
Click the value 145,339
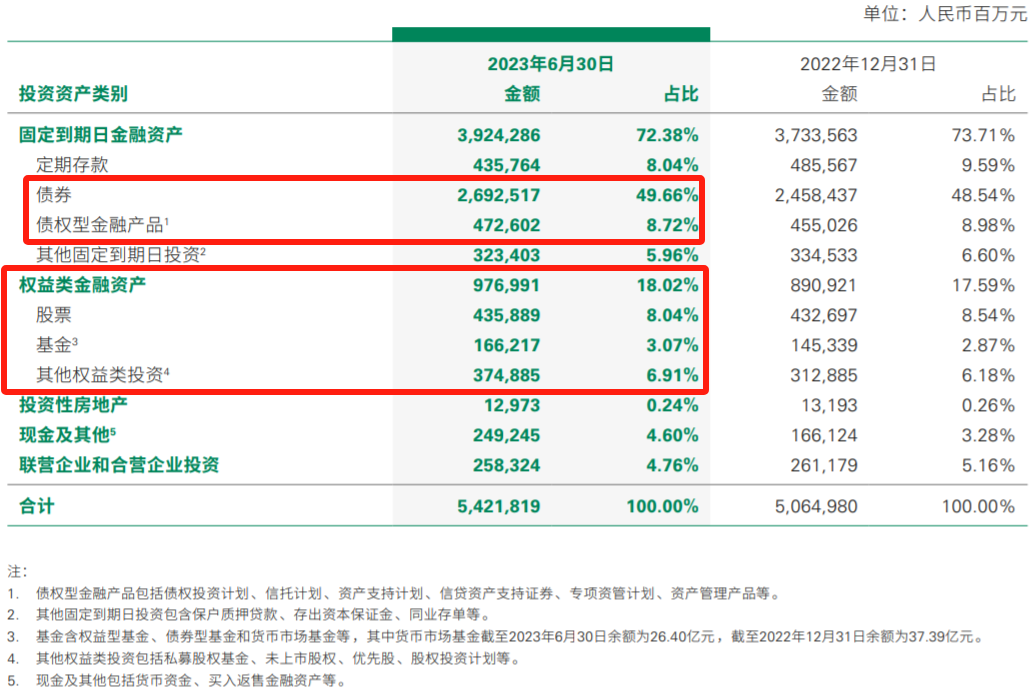[x=824, y=346]
